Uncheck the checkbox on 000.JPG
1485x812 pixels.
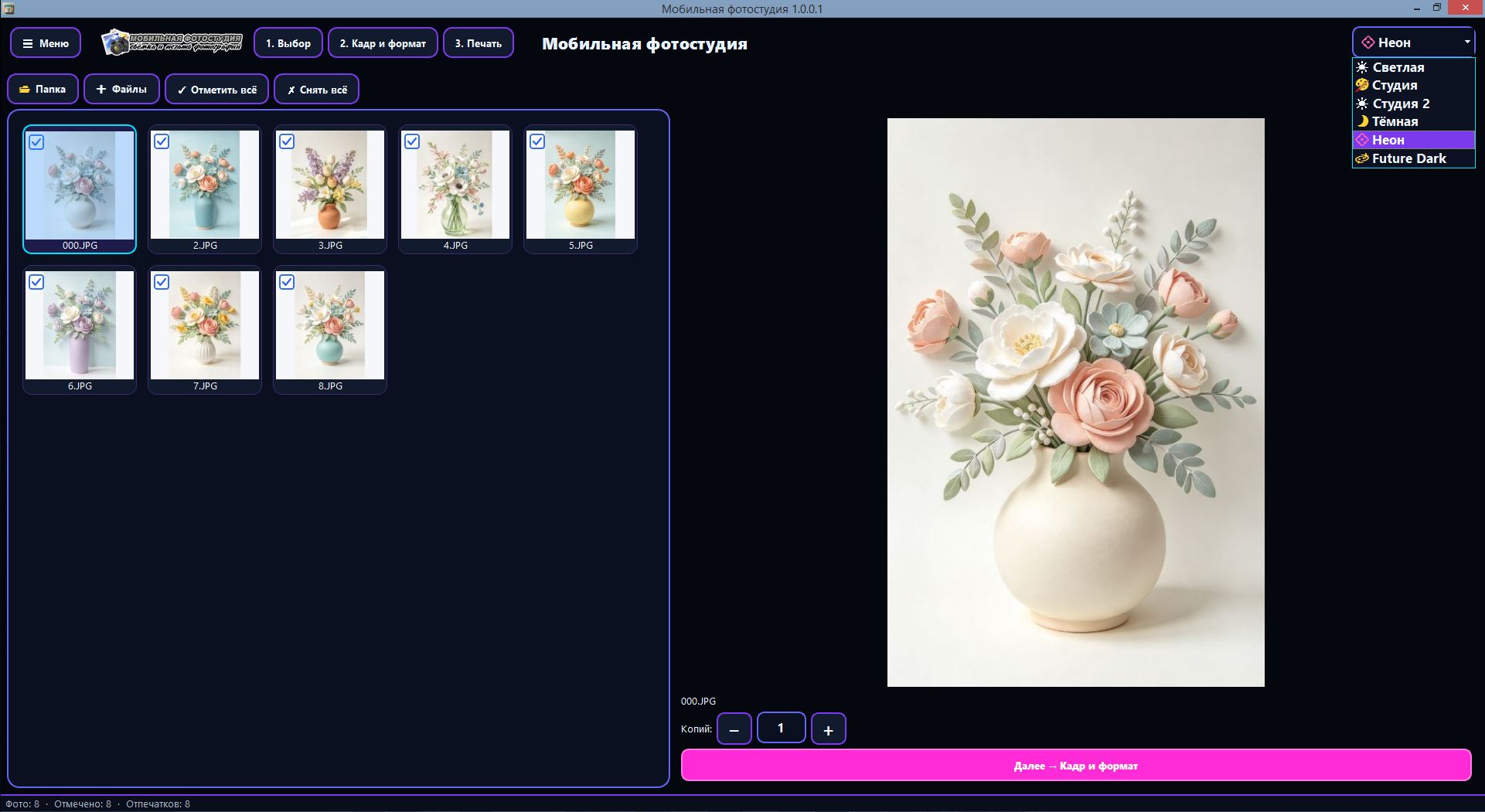point(36,142)
